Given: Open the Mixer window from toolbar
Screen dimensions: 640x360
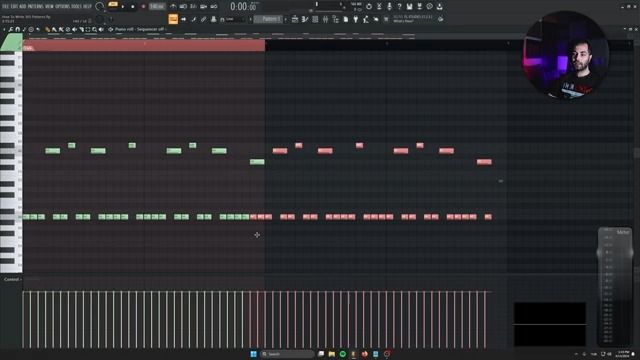Looking at the screenshot, I should (x=325, y=19).
